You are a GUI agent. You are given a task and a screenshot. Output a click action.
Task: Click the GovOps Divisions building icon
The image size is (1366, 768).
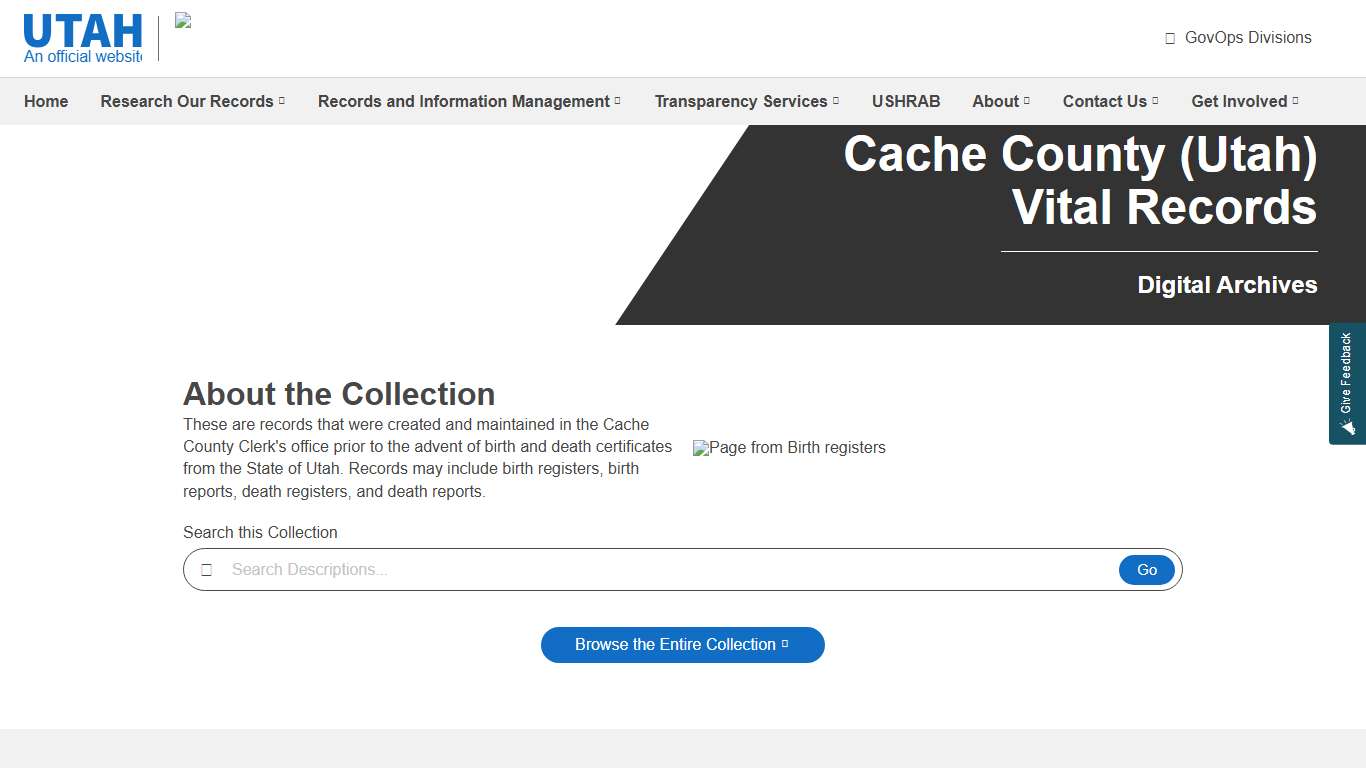(x=1168, y=37)
